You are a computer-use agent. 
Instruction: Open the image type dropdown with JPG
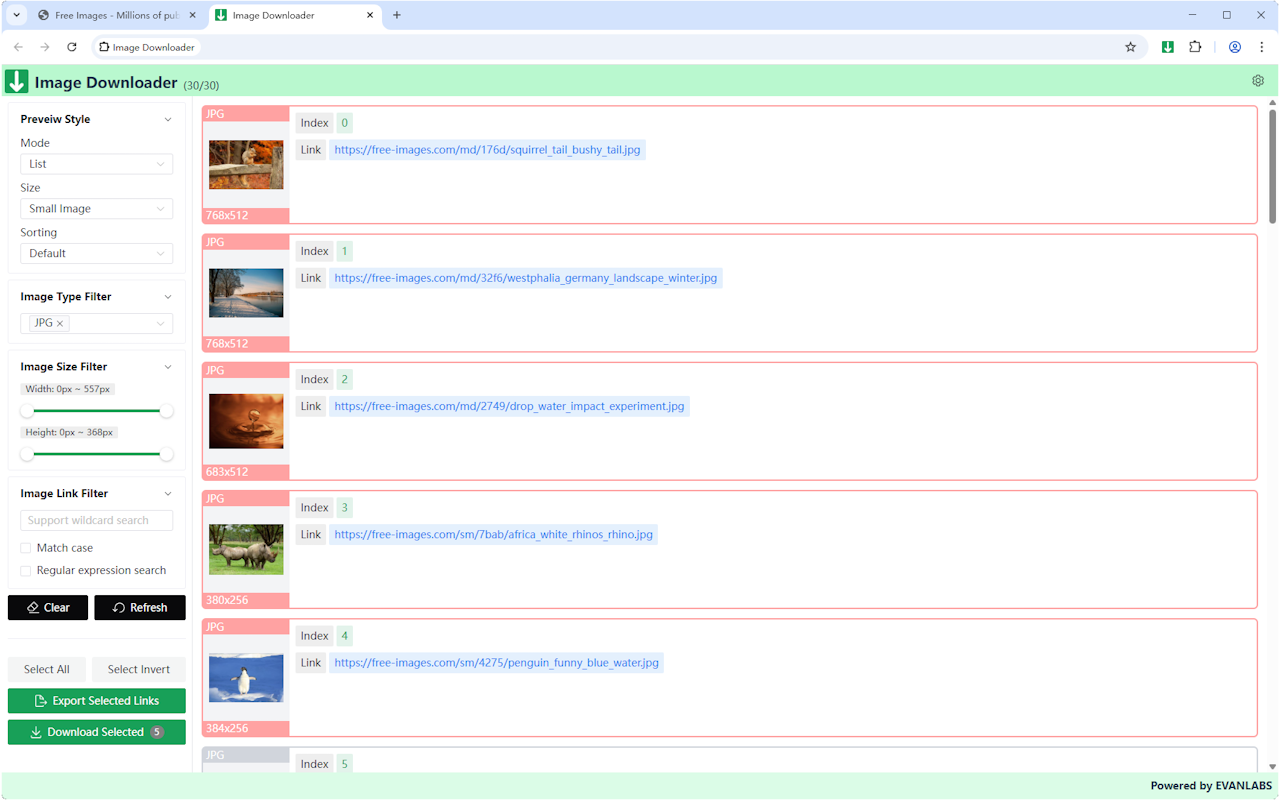tap(97, 323)
